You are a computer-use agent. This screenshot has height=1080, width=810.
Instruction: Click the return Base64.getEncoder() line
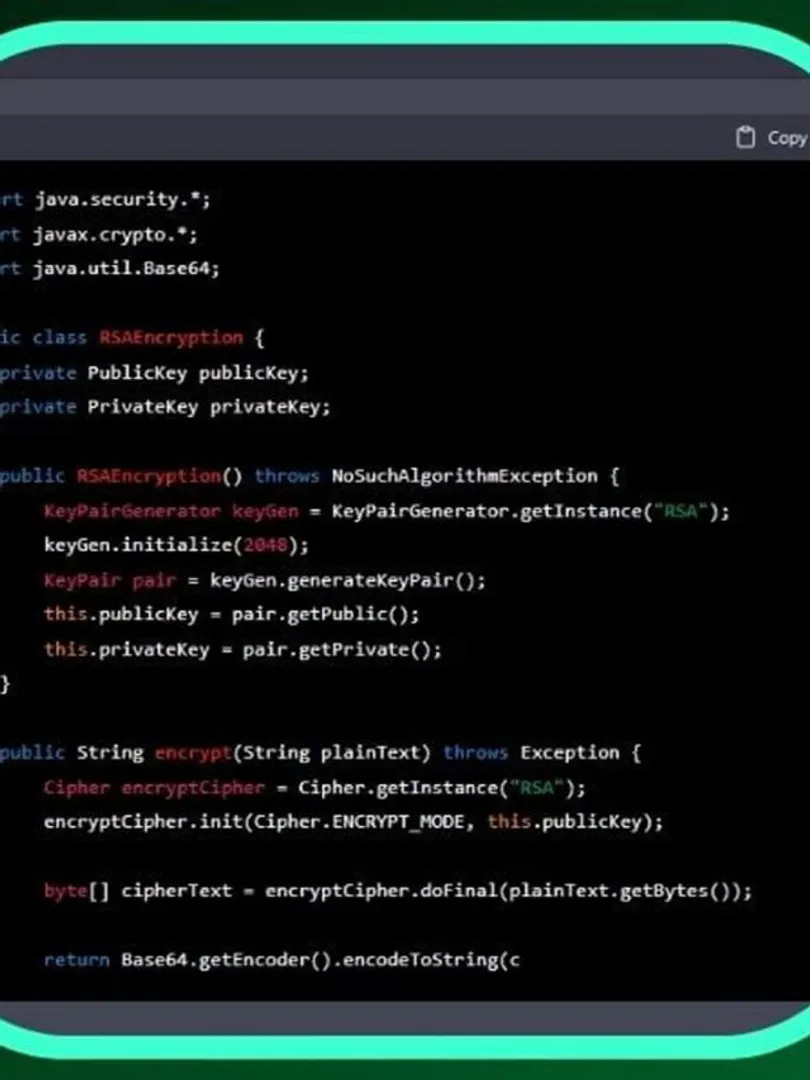[x=282, y=960]
